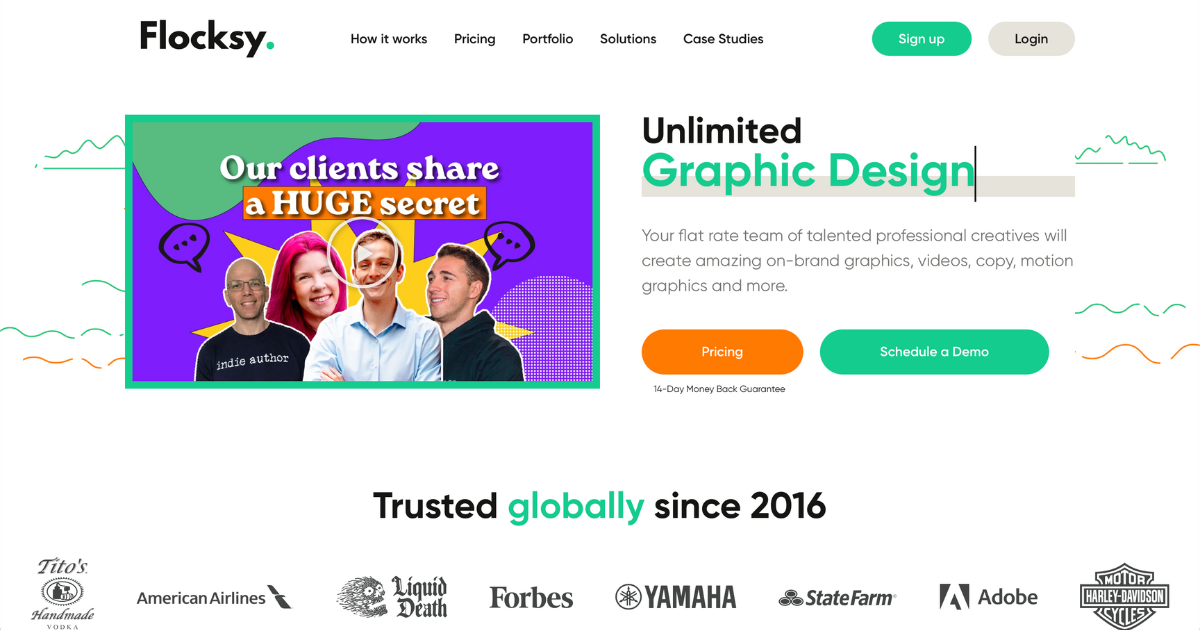Click Schedule a Demo button

click(x=934, y=352)
